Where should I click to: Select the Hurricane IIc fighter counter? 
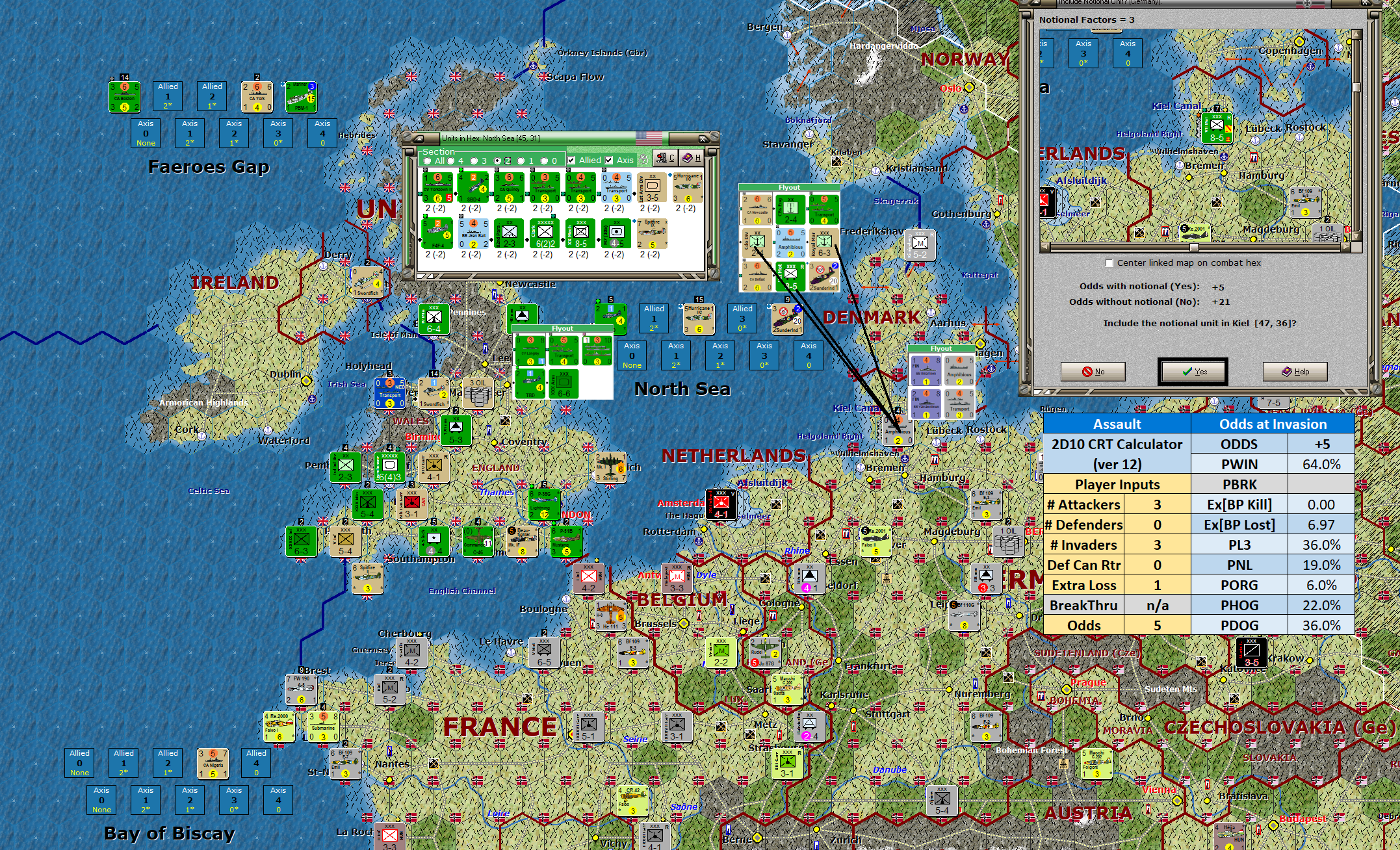pos(688,187)
